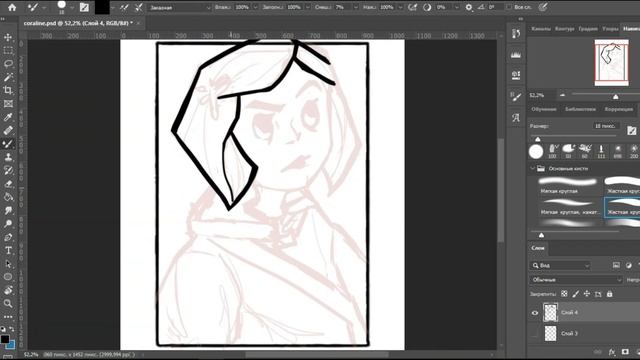
Task: Switch to the 'Обучение' tab
Action: [x=544, y=109]
